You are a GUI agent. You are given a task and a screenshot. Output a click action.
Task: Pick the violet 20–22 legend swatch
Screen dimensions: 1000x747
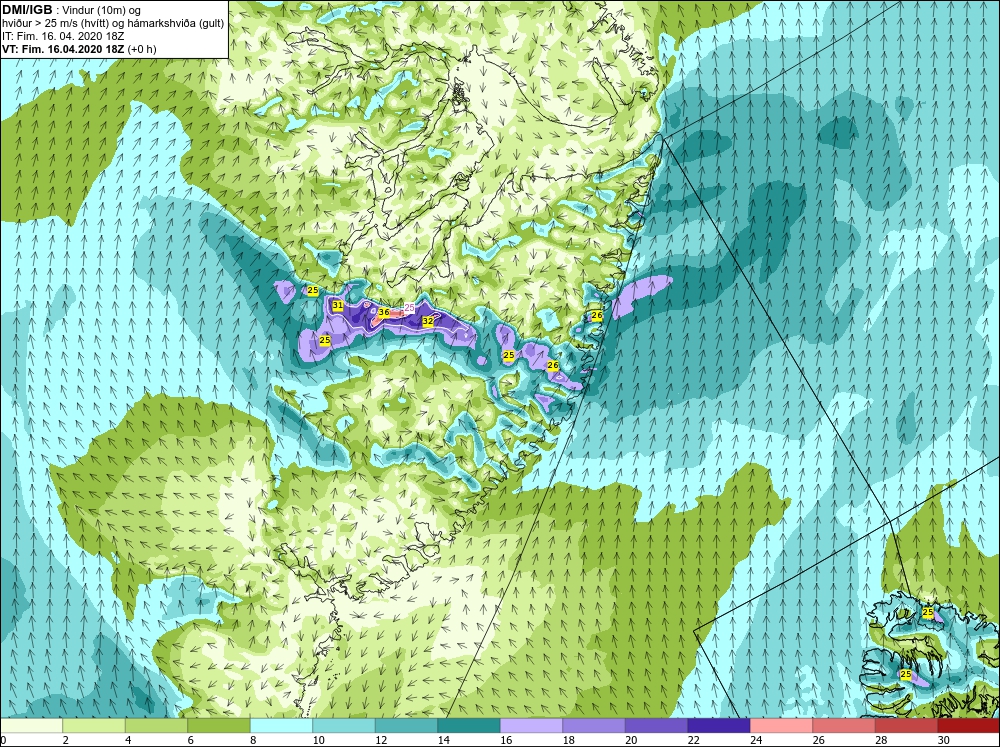[x=656, y=725]
